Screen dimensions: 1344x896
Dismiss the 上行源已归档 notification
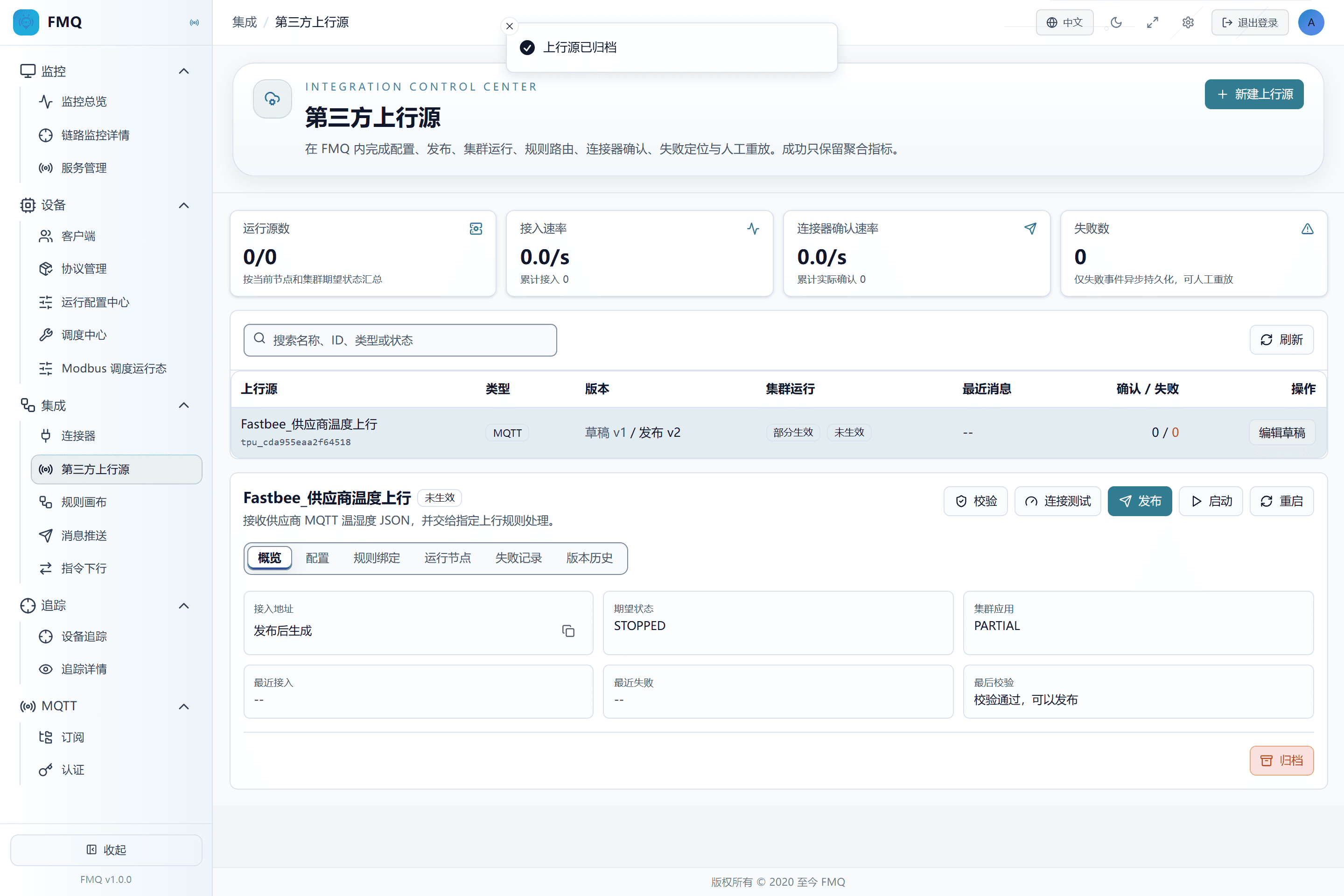(509, 26)
